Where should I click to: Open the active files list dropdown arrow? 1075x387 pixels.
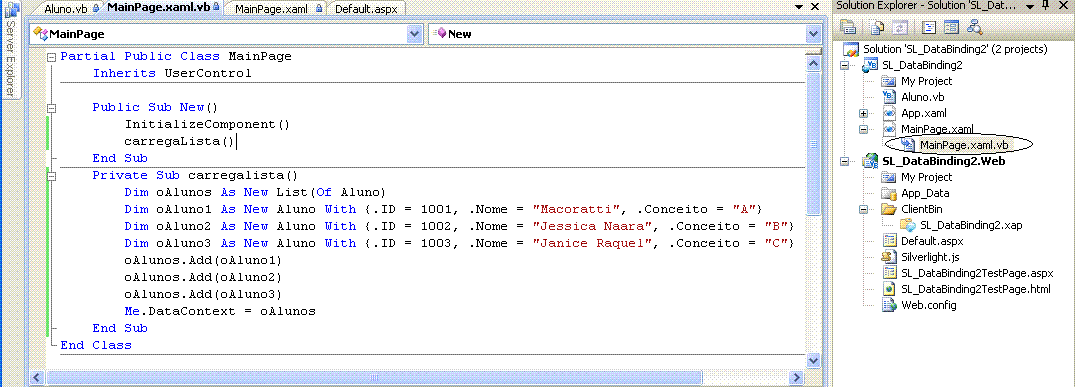[798, 7]
